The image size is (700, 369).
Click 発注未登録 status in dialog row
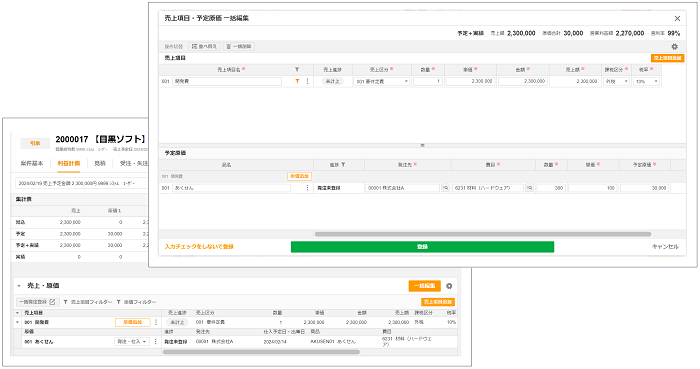329,188
